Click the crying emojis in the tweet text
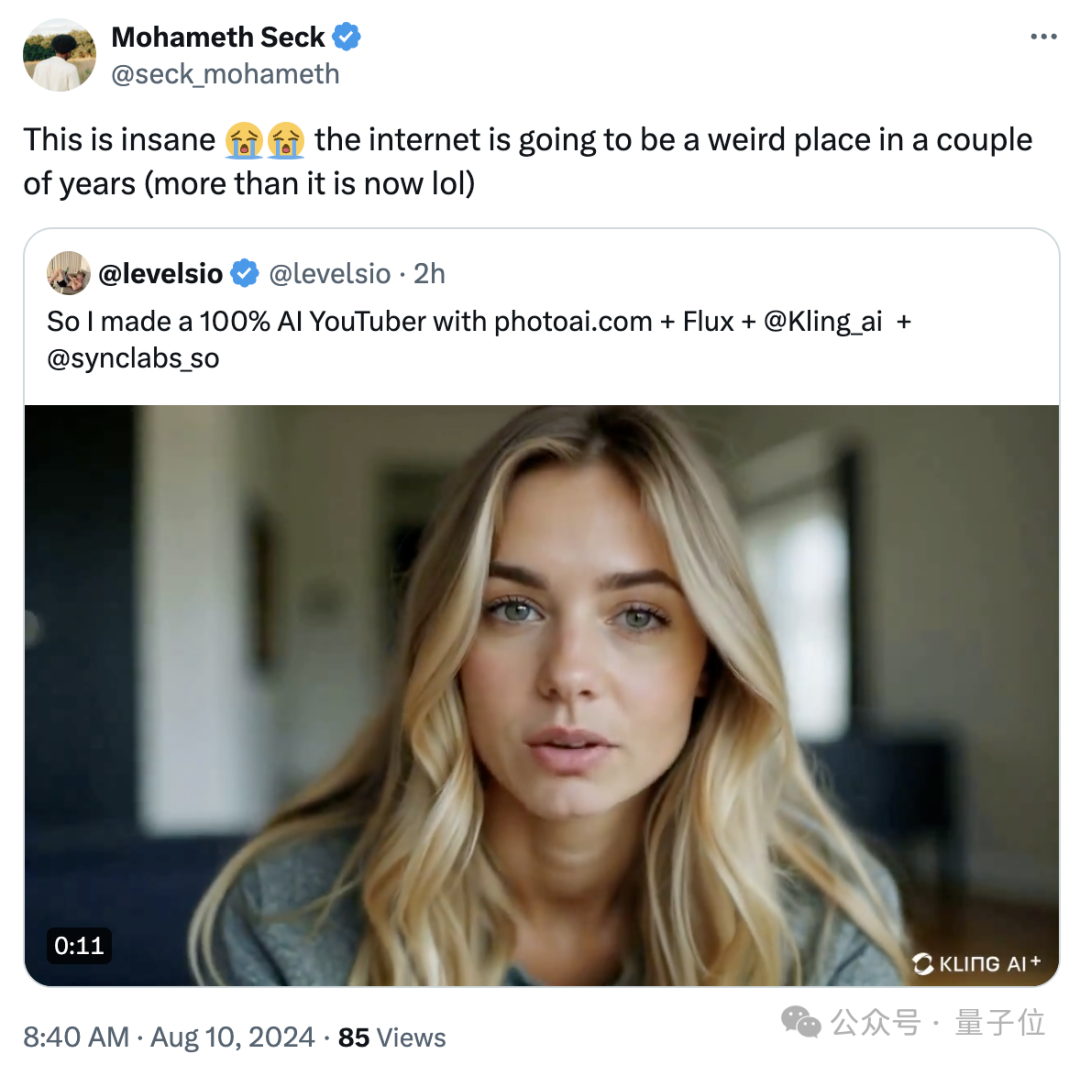Viewport: 1080px width, 1065px height. (265, 140)
